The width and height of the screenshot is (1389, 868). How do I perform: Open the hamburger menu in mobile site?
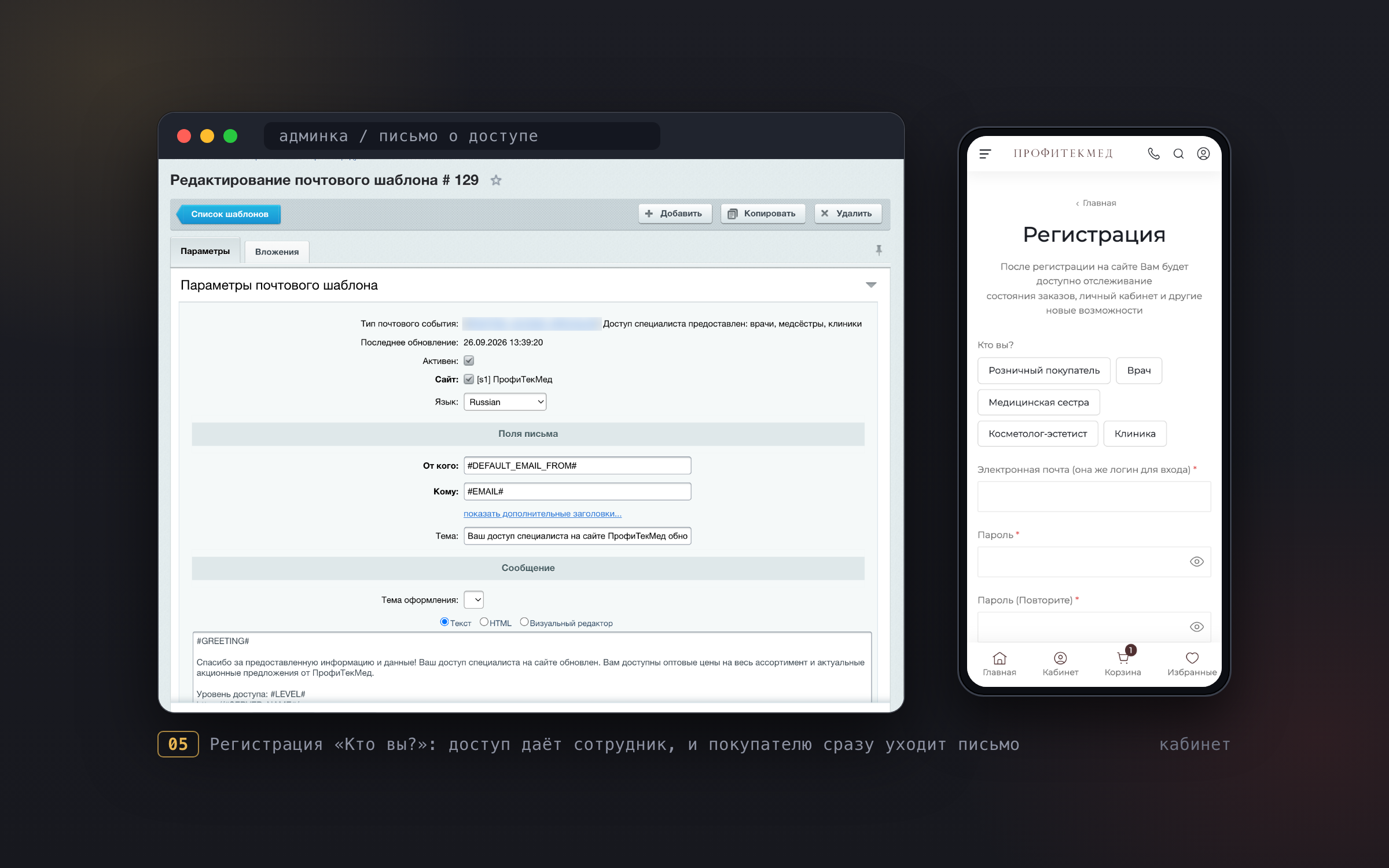pos(985,153)
